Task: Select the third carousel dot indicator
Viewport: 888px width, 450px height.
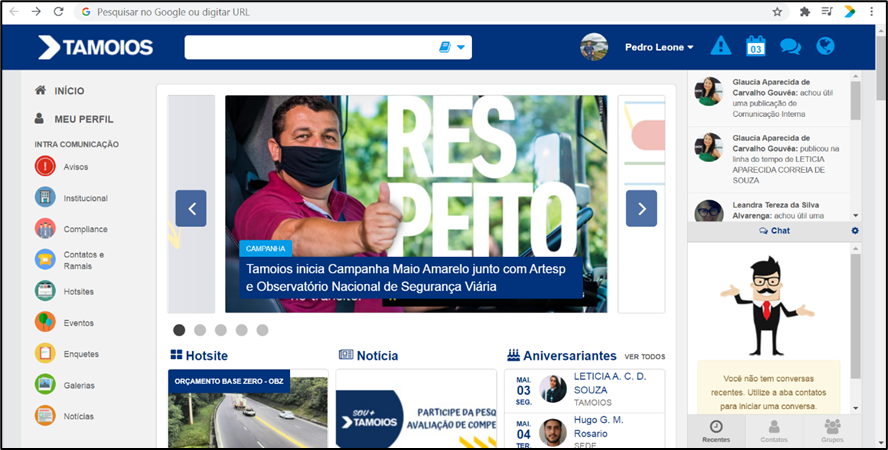Action: click(x=221, y=330)
